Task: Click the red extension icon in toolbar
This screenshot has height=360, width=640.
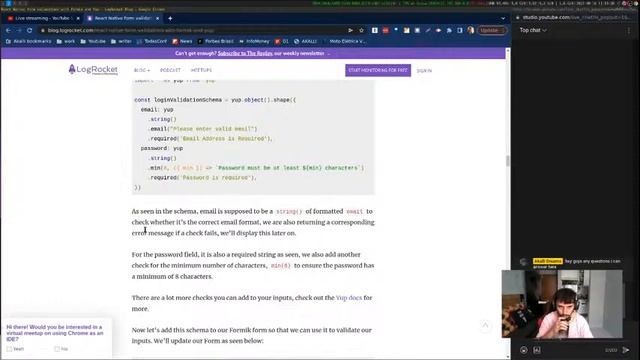Action: click(385, 30)
